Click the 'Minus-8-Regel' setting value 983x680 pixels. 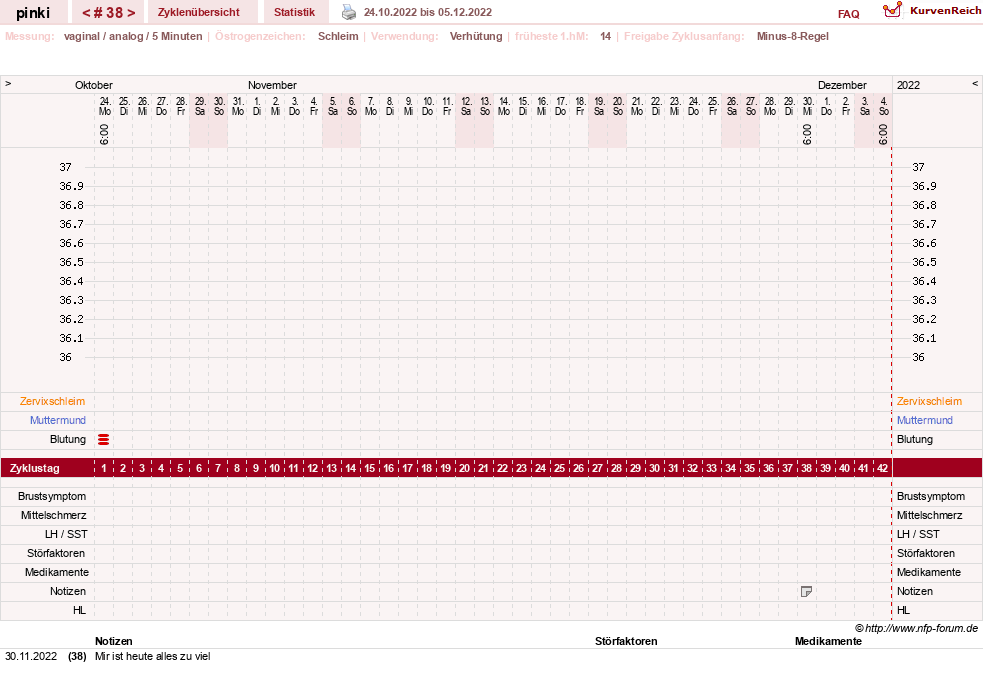click(792, 36)
